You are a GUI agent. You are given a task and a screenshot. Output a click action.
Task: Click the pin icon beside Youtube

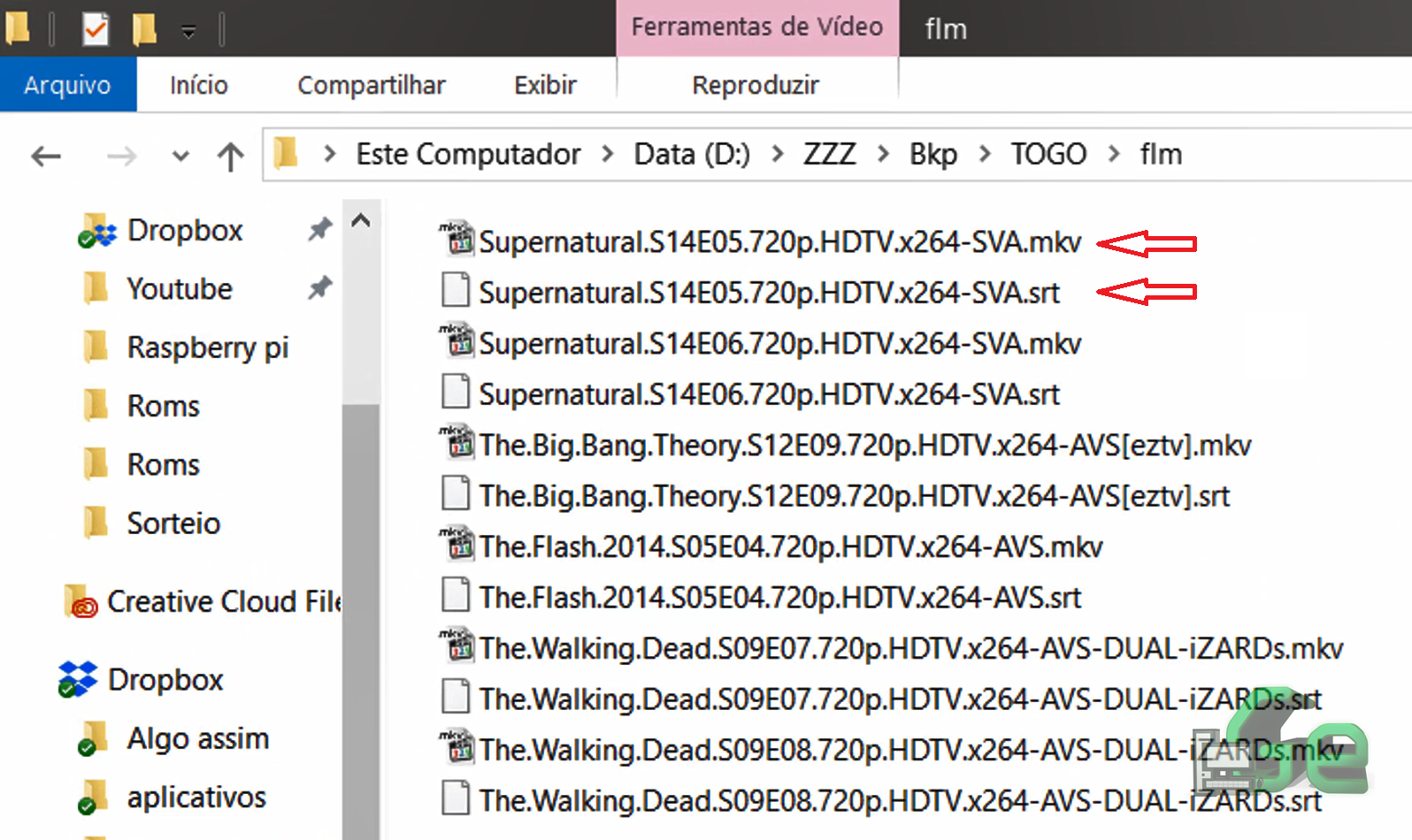(x=319, y=288)
